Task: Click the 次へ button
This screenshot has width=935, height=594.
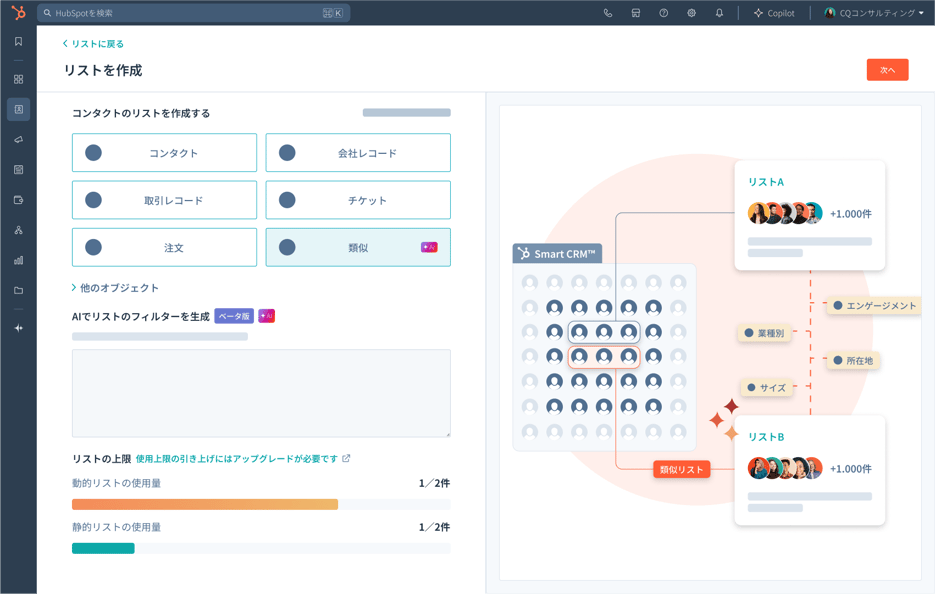Action: (x=887, y=70)
